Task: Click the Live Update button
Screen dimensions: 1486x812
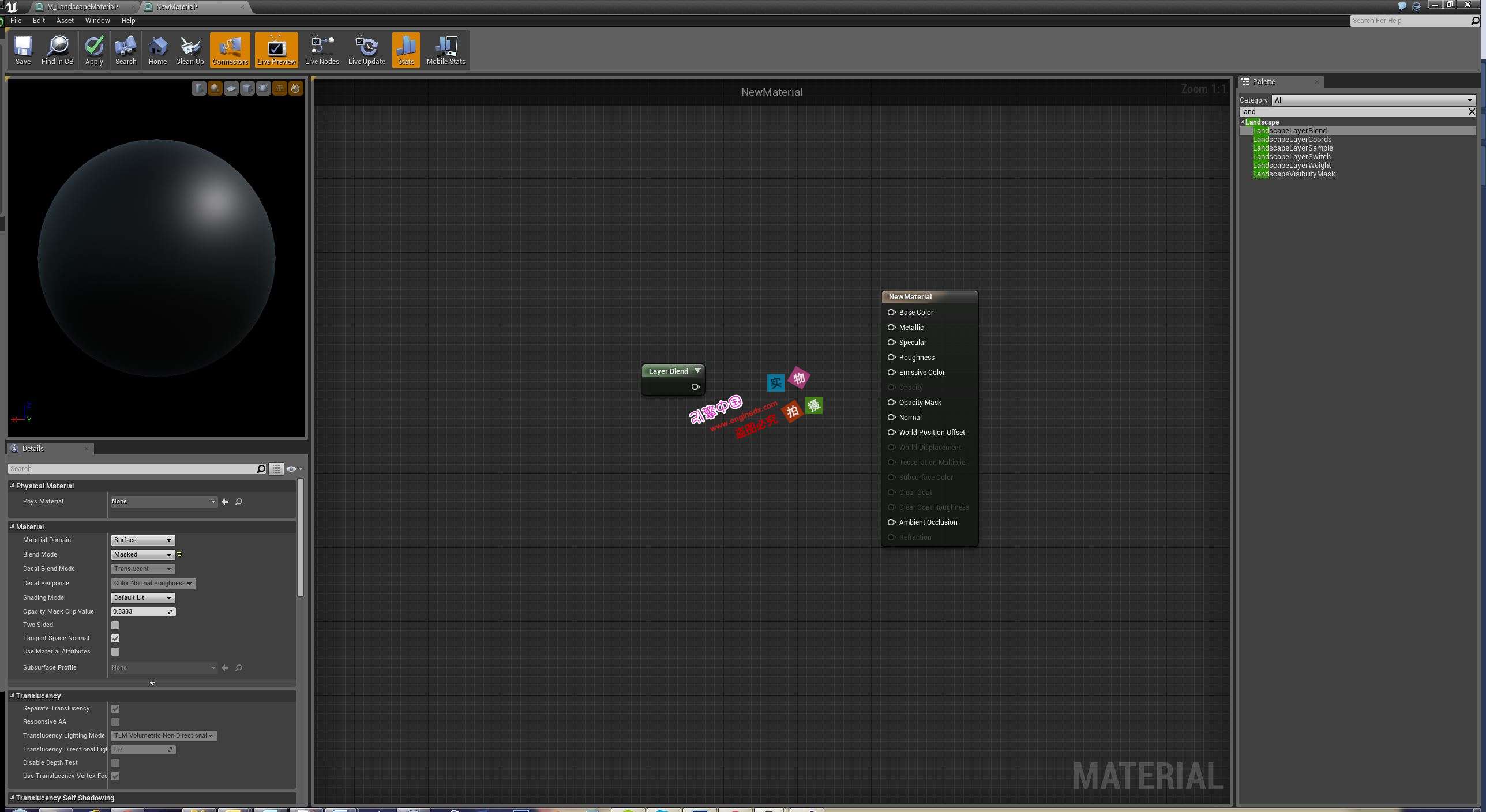Action: [367, 49]
